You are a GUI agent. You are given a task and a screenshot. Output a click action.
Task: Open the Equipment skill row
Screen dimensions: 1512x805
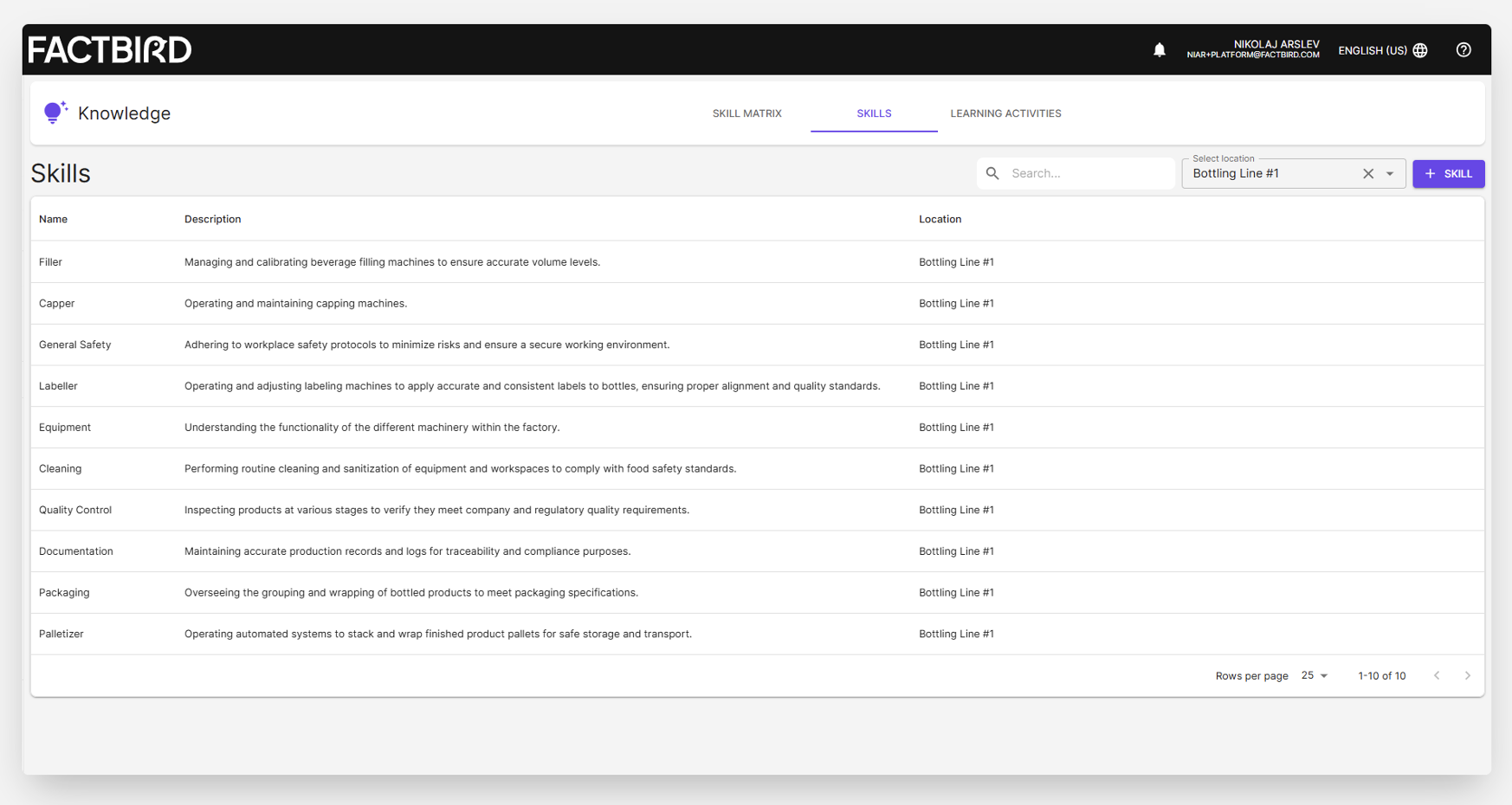tap(758, 428)
